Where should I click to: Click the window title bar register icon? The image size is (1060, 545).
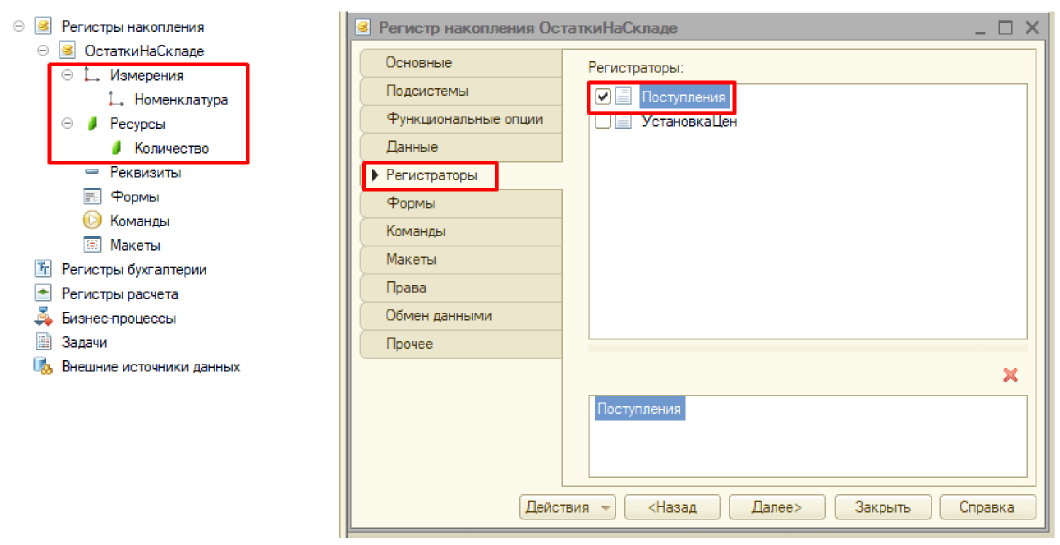coord(363,27)
